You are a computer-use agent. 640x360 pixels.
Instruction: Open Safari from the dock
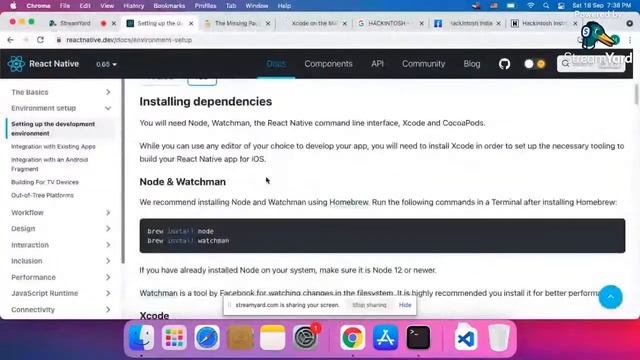pos(207,338)
